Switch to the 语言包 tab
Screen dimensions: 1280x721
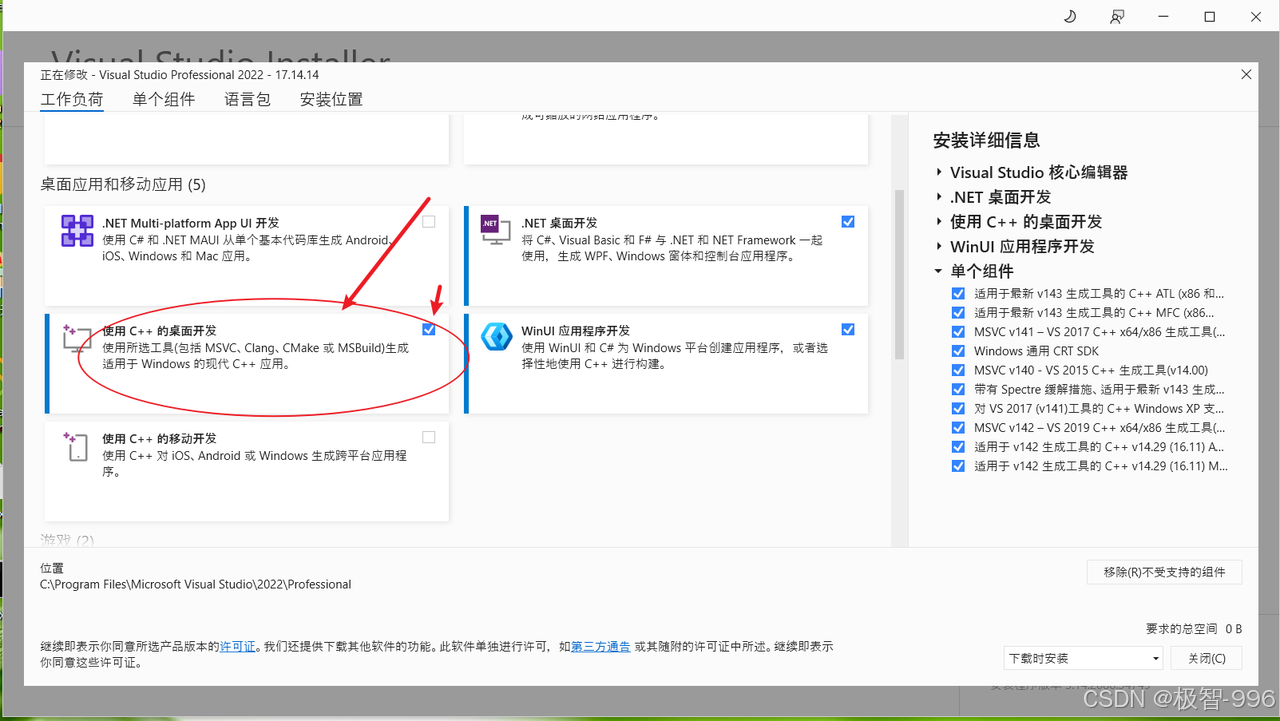point(247,100)
